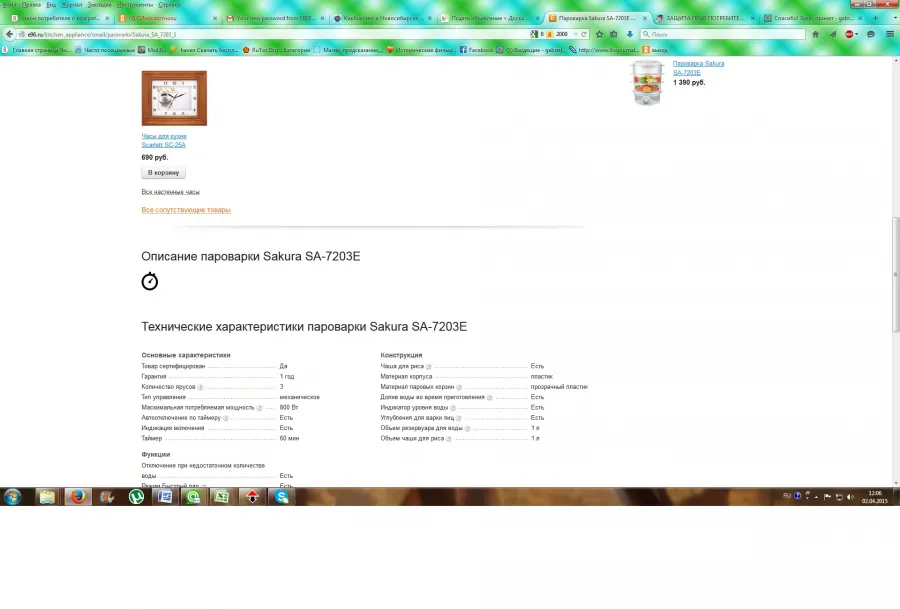Screen dimensions: 900x609
Task: Switch to the Подать объявление tab
Action: [x=490, y=18]
